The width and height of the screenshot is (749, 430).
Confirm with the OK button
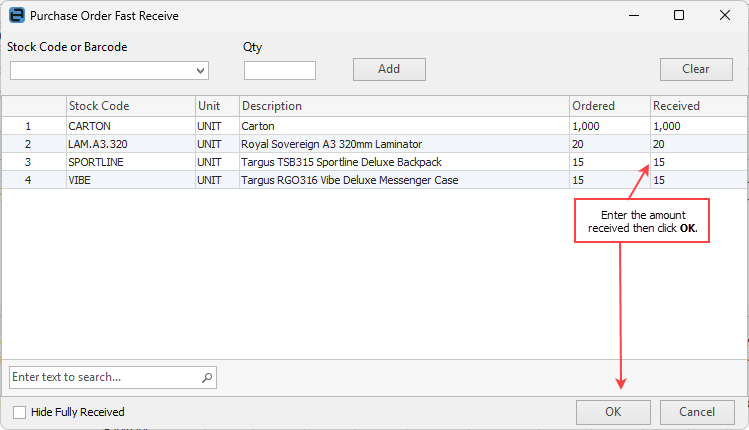pyautogui.click(x=613, y=412)
